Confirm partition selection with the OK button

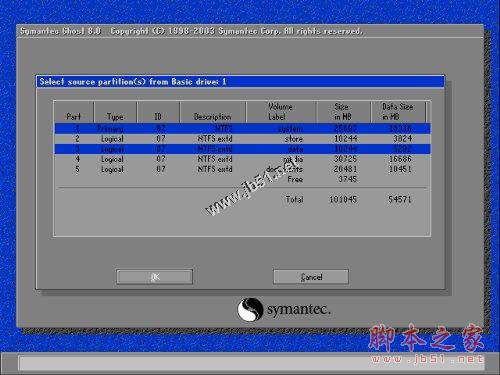[x=155, y=277]
